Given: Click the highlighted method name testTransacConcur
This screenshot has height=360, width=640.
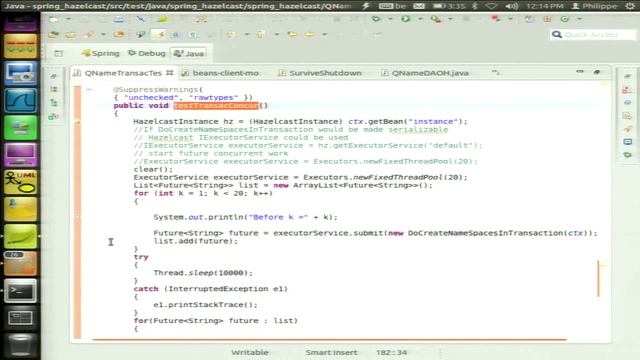Looking at the screenshot, I should point(216,106).
